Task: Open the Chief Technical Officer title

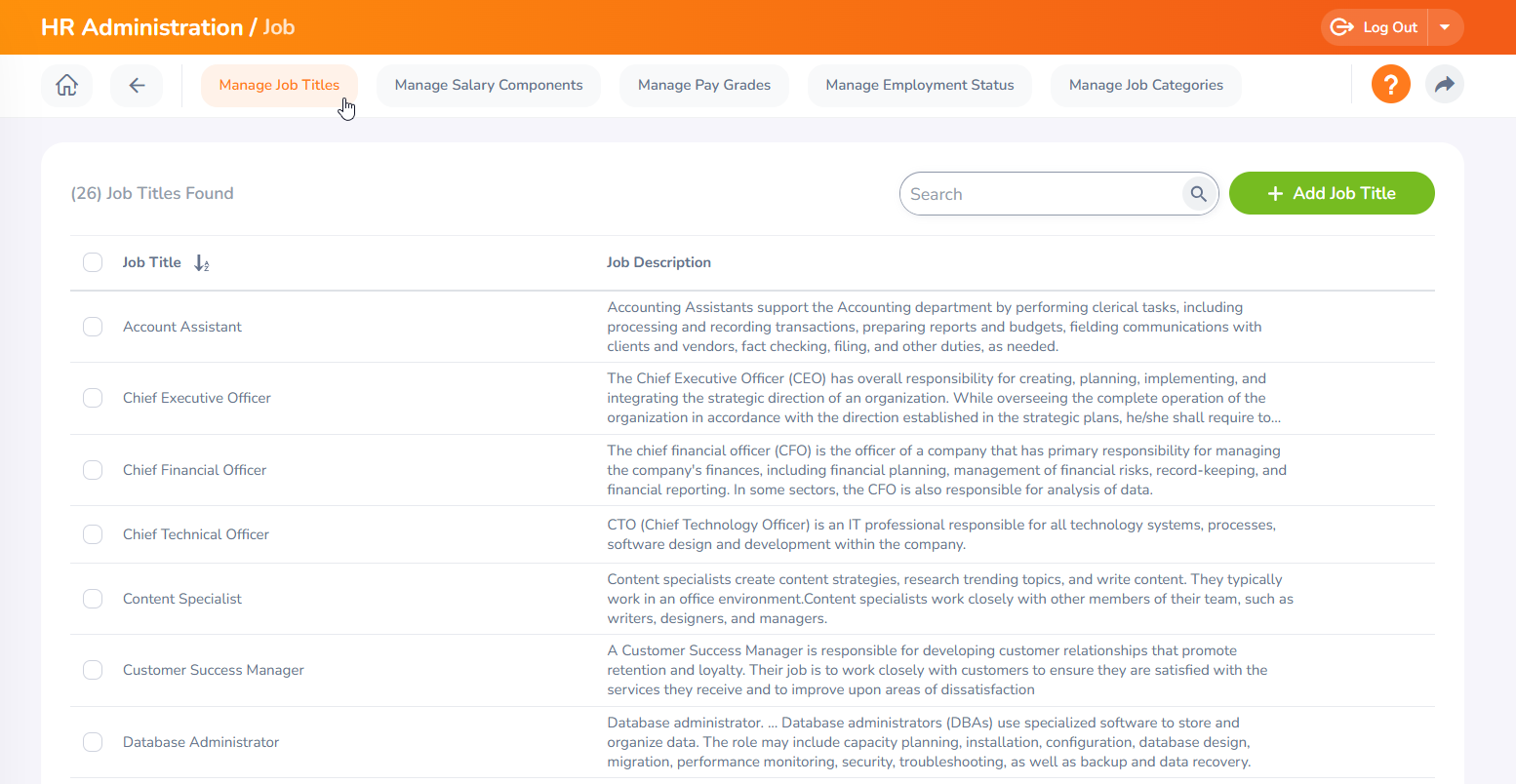Action: [196, 534]
